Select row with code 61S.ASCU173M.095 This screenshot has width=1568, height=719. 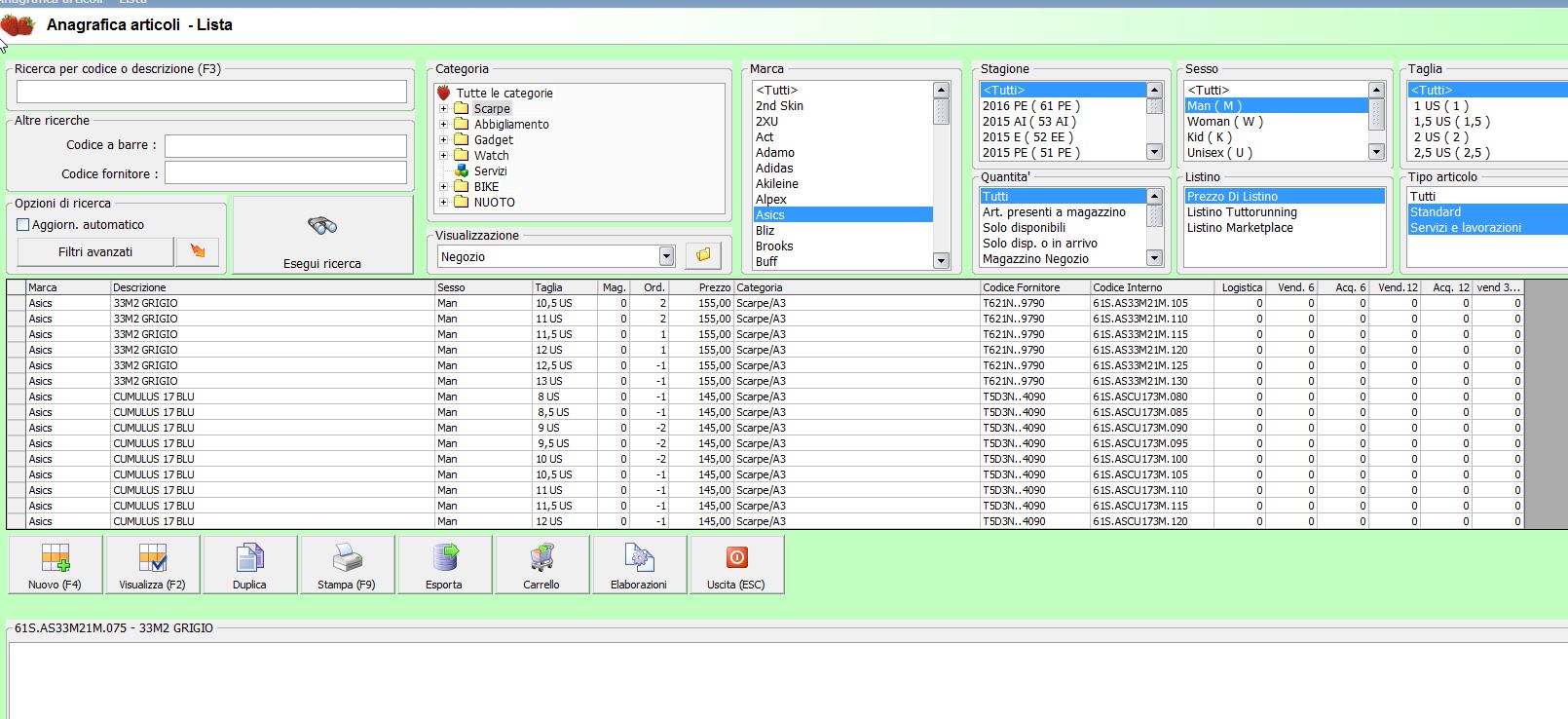click(765, 443)
